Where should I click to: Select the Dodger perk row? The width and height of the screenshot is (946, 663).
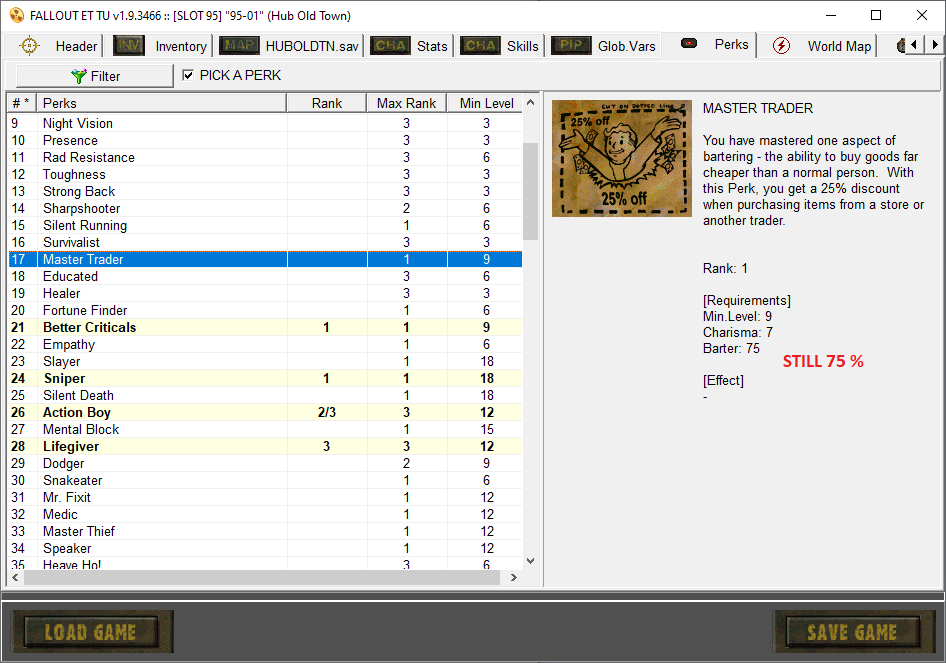(x=265, y=463)
